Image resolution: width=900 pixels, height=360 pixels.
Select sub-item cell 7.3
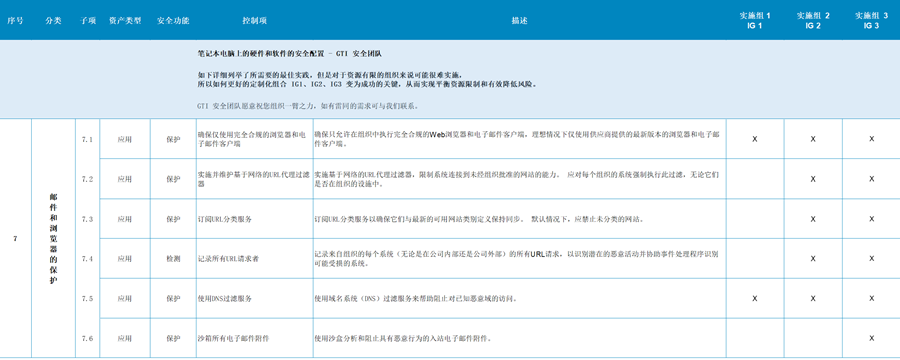click(87, 219)
